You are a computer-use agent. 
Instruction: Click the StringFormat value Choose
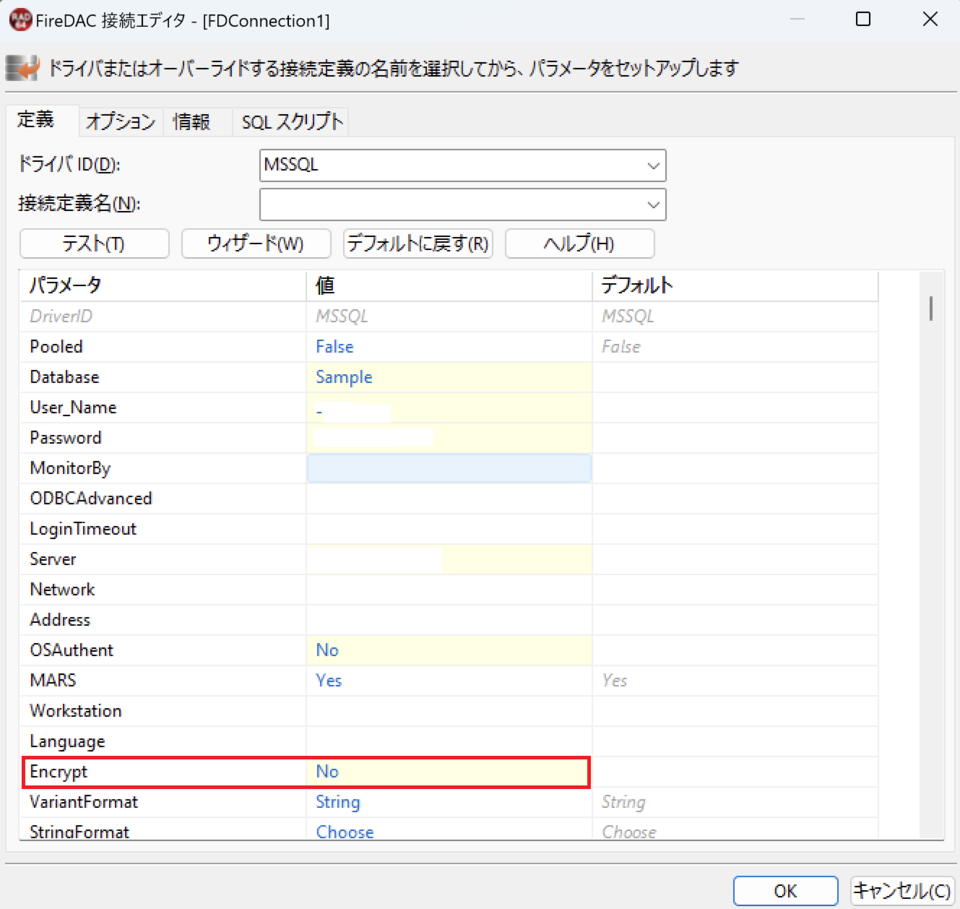pos(345,832)
